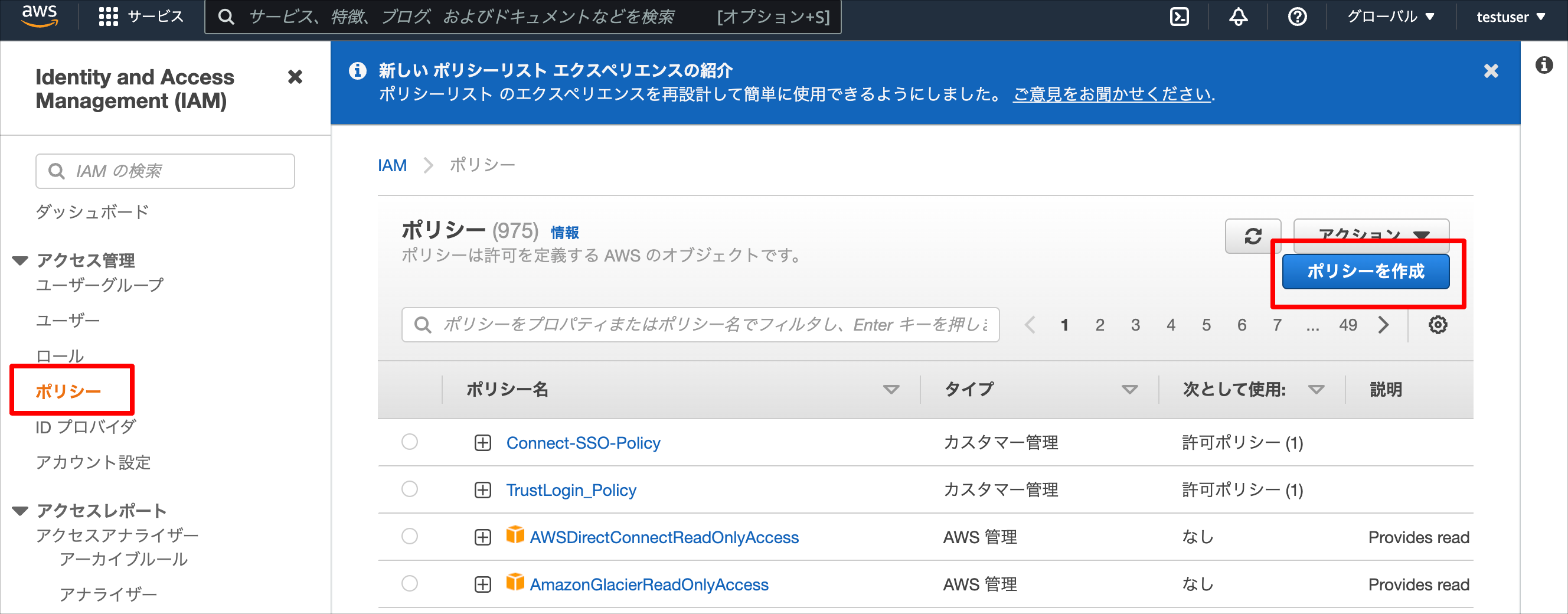Open アナライザー in the sidebar

[x=109, y=594]
